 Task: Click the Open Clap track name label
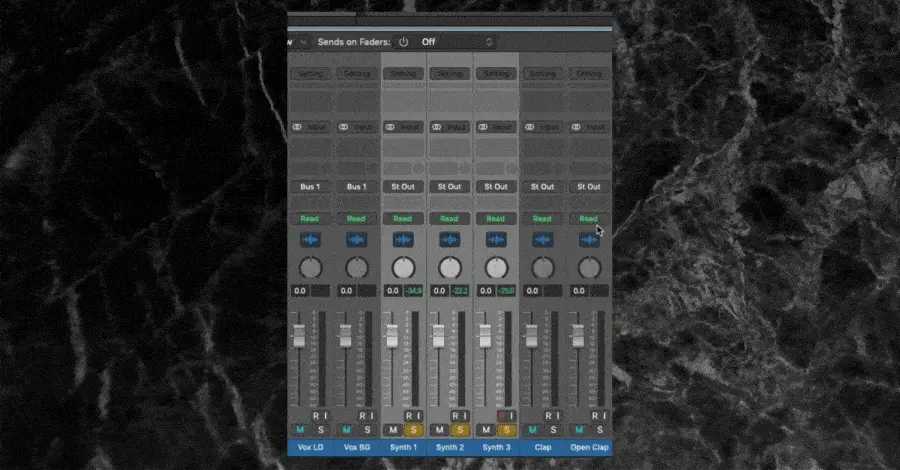pos(589,447)
